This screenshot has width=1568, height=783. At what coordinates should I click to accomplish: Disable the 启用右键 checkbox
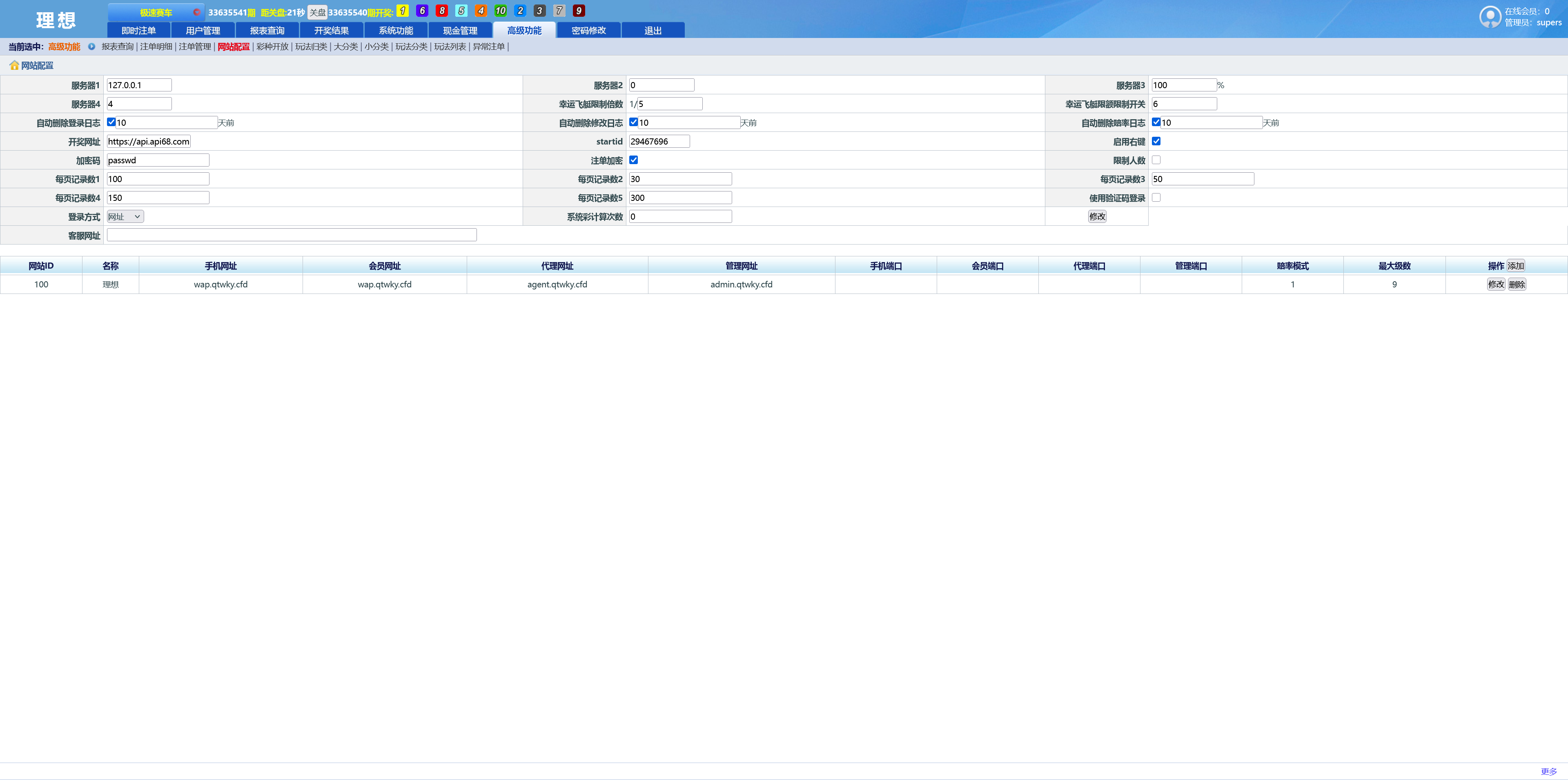point(1156,141)
